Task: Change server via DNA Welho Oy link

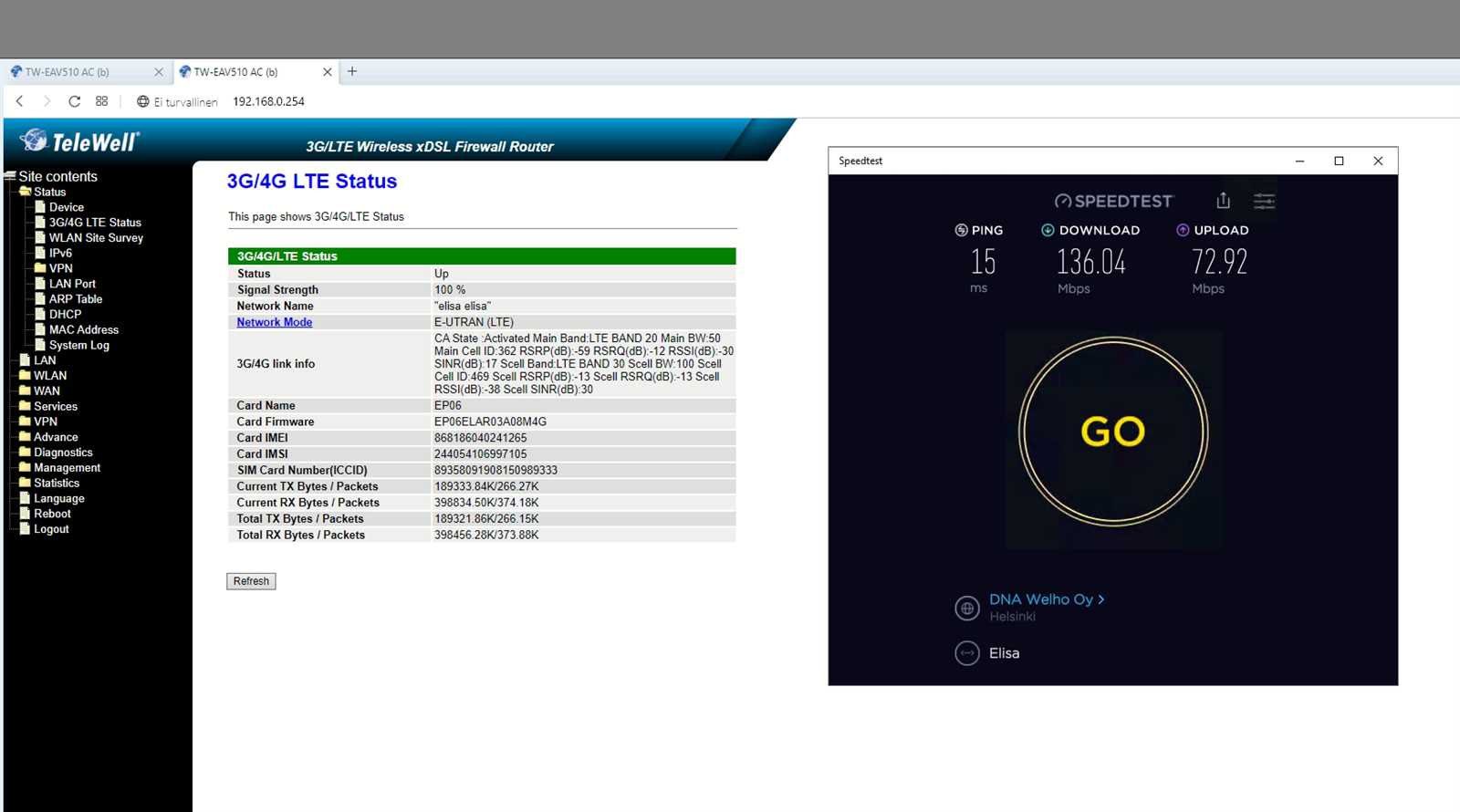Action: (x=1047, y=599)
